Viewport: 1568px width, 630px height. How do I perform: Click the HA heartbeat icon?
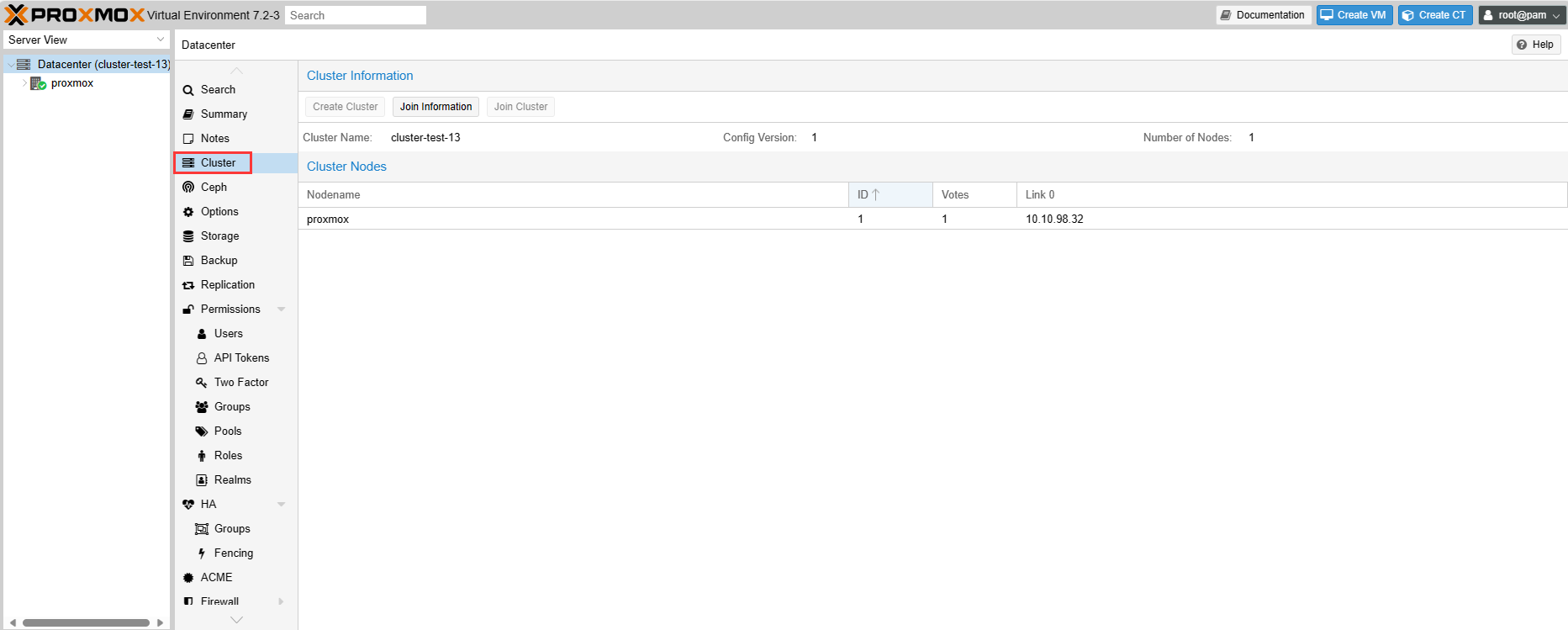pyautogui.click(x=188, y=505)
